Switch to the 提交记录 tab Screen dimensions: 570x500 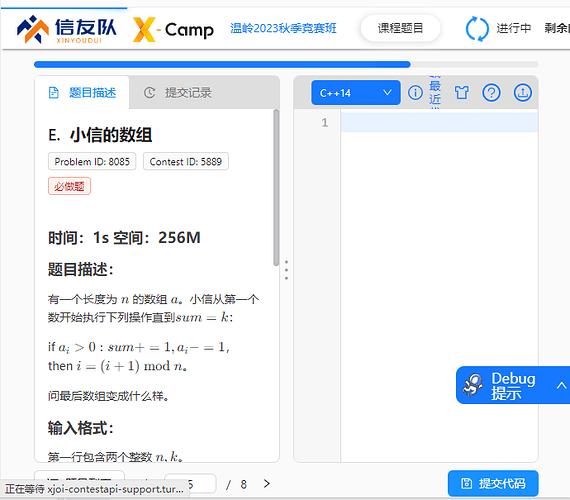[x=177, y=93]
